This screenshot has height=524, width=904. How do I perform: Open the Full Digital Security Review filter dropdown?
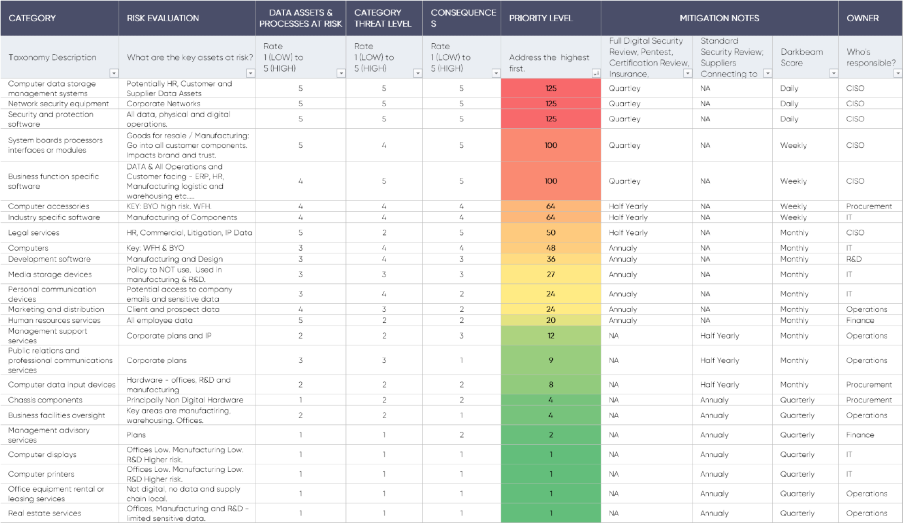[686, 73]
